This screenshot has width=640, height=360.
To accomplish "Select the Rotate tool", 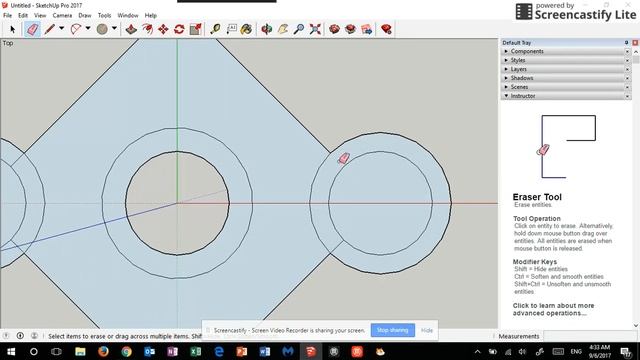I will (179, 29).
